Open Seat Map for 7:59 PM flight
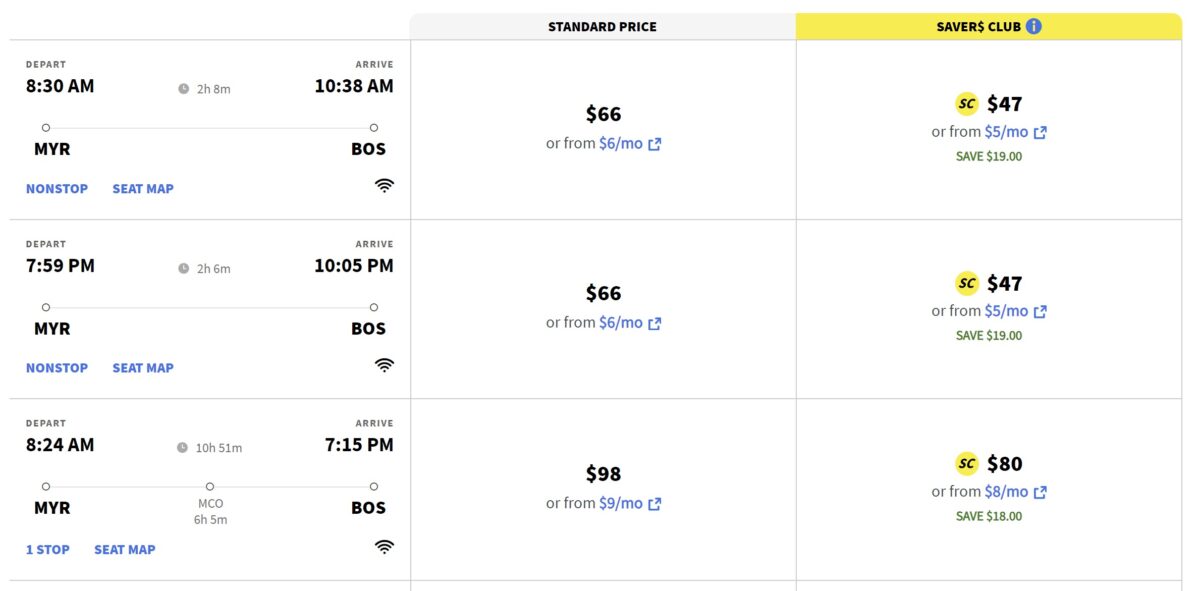The height and width of the screenshot is (591, 1200). [x=143, y=368]
